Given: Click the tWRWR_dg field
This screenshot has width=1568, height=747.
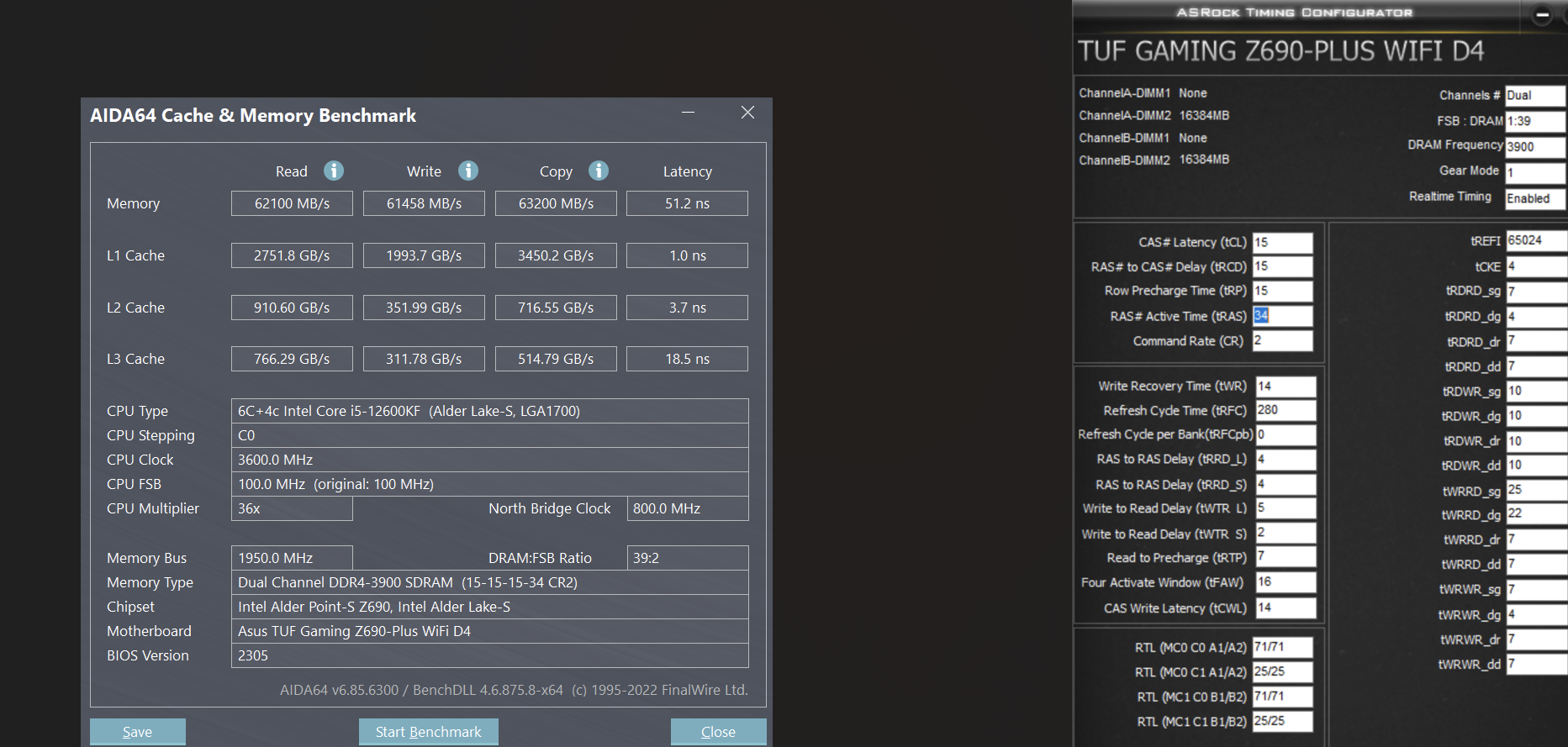Looking at the screenshot, I should 1537,614.
